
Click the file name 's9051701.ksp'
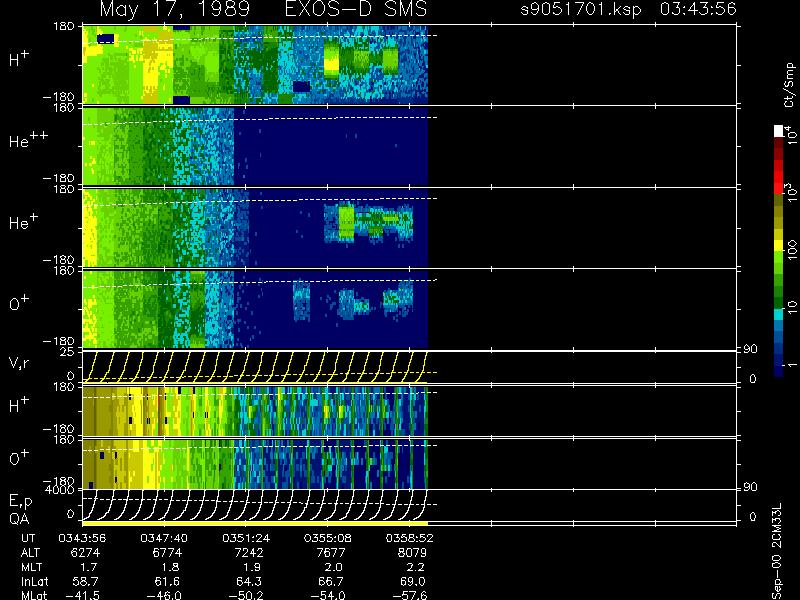(x=580, y=9)
